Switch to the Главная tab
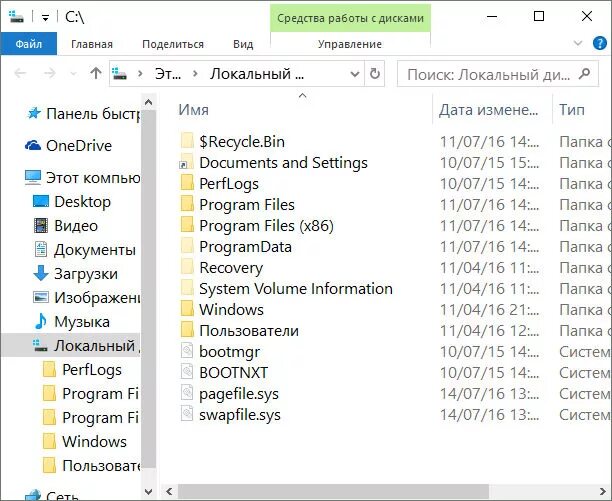612x501 pixels. click(92, 44)
